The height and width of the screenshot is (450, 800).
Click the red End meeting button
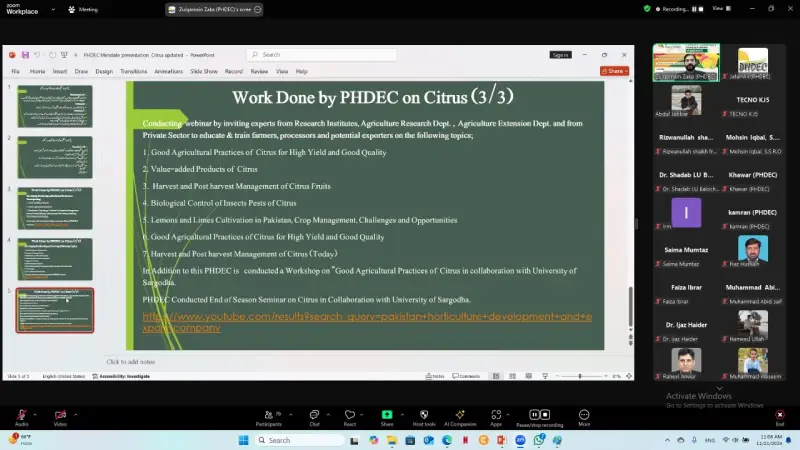point(779,415)
